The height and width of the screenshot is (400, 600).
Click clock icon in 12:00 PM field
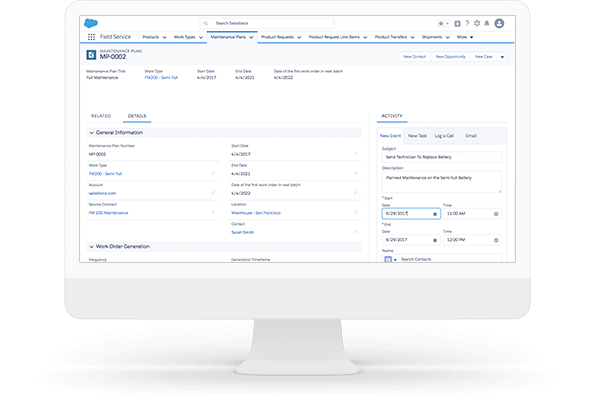pos(497,239)
